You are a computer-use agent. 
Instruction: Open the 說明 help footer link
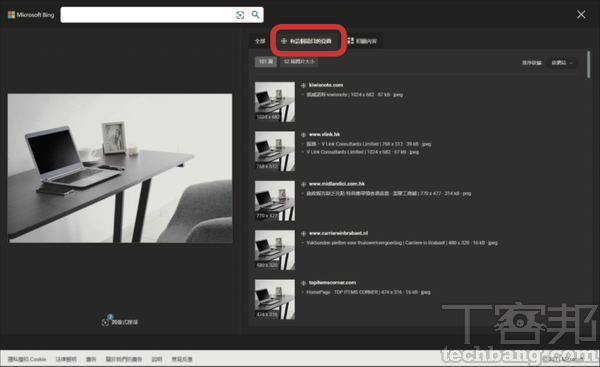pyautogui.click(x=157, y=359)
